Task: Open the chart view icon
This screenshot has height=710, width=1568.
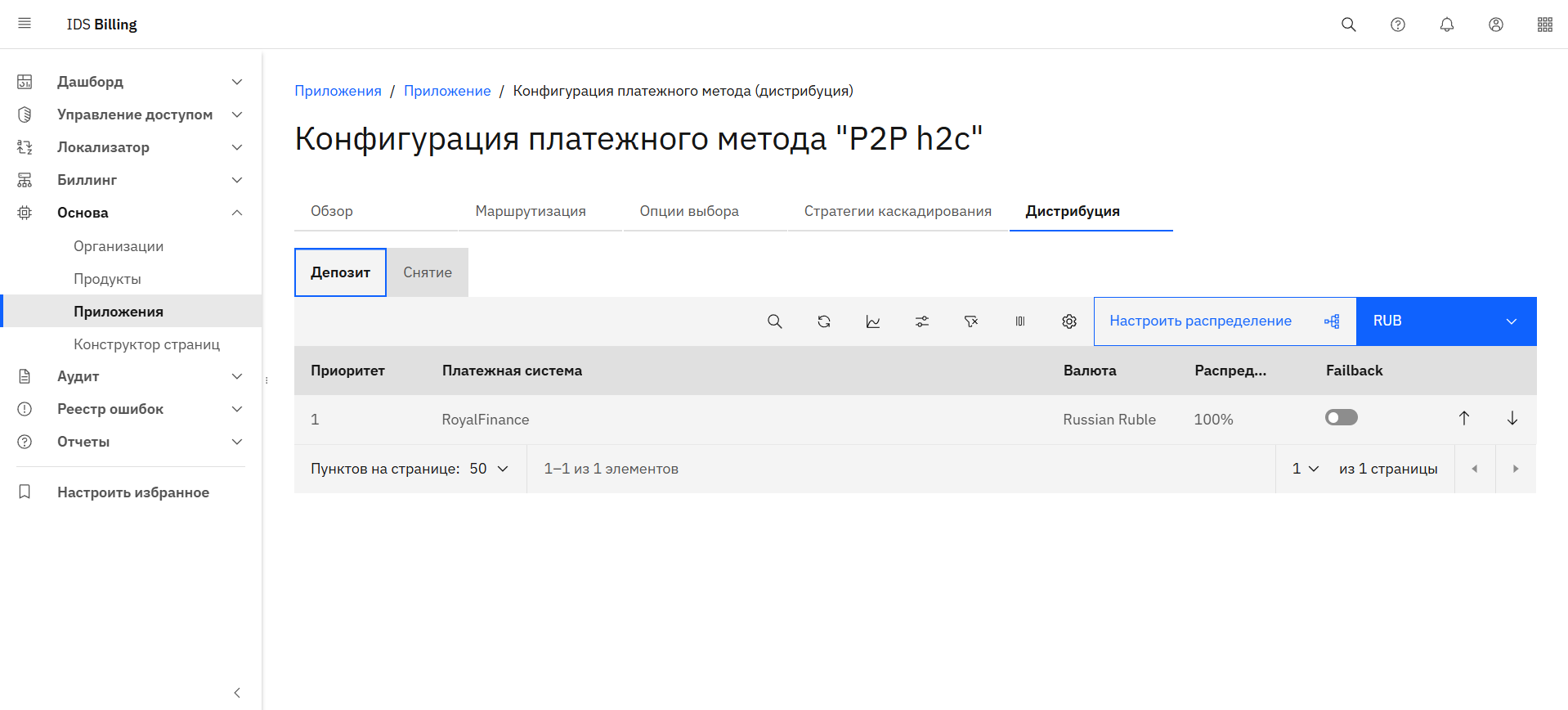Action: click(x=872, y=321)
